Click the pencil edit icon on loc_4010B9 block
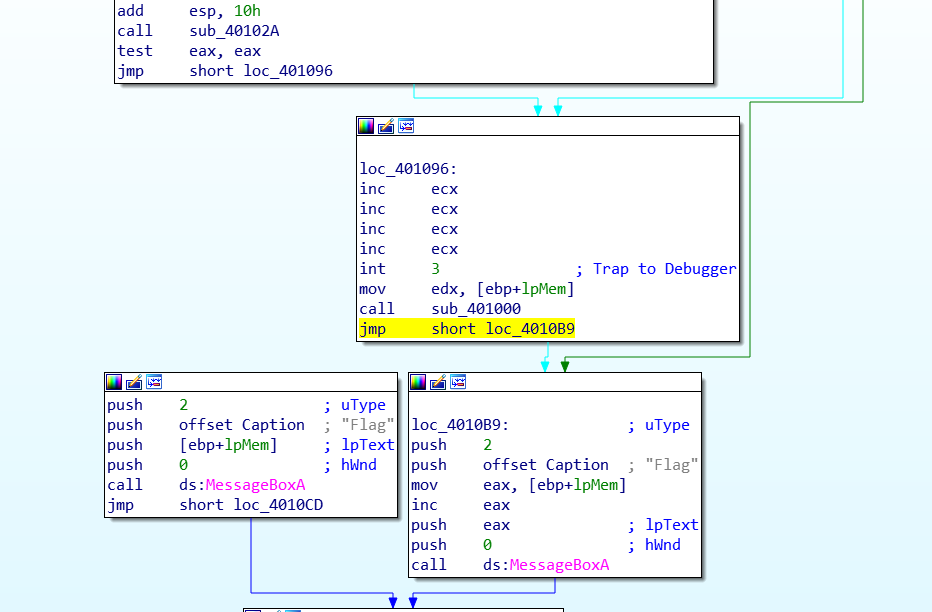Image resolution: width=932 pixels, height=612 pixels. [439, 382]
